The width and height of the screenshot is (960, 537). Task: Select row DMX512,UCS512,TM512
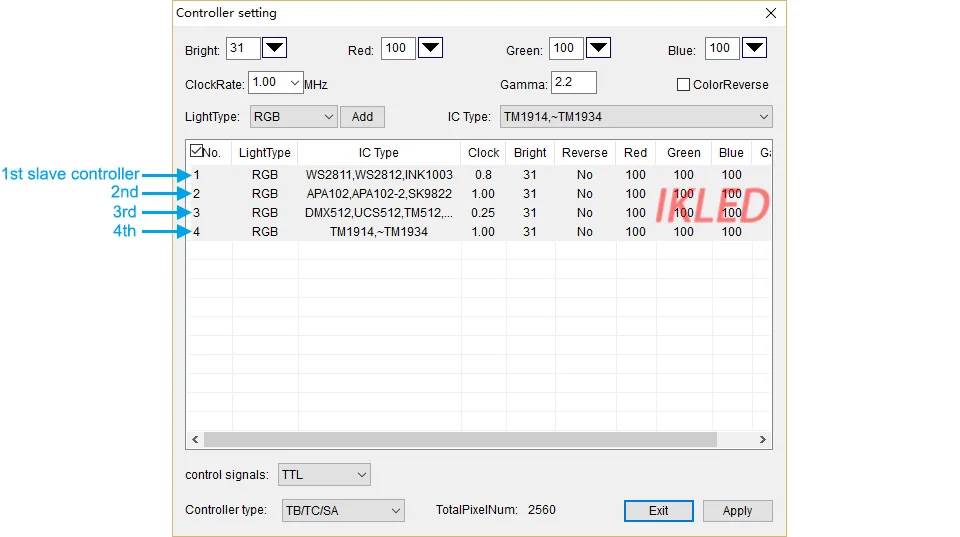479,212
